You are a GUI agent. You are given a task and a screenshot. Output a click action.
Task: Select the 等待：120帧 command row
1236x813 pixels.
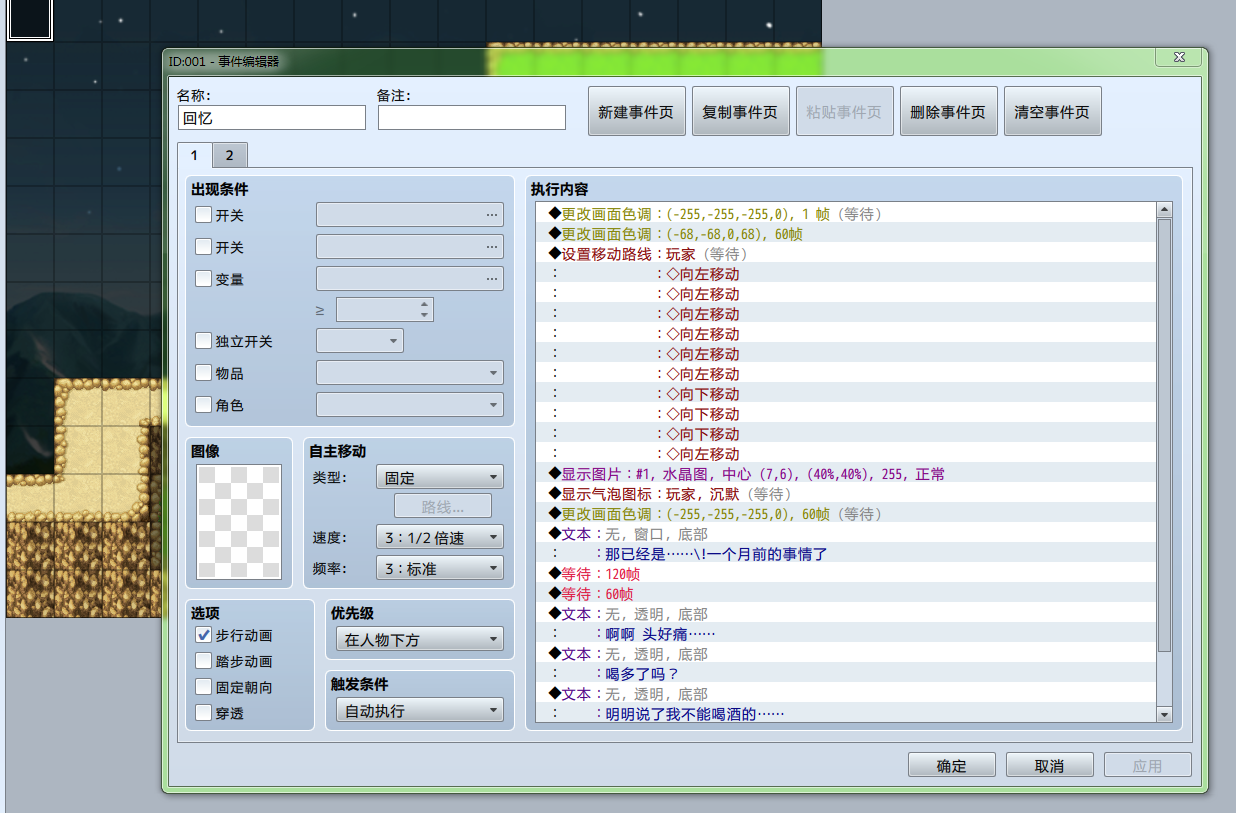[x=845, y=574]
